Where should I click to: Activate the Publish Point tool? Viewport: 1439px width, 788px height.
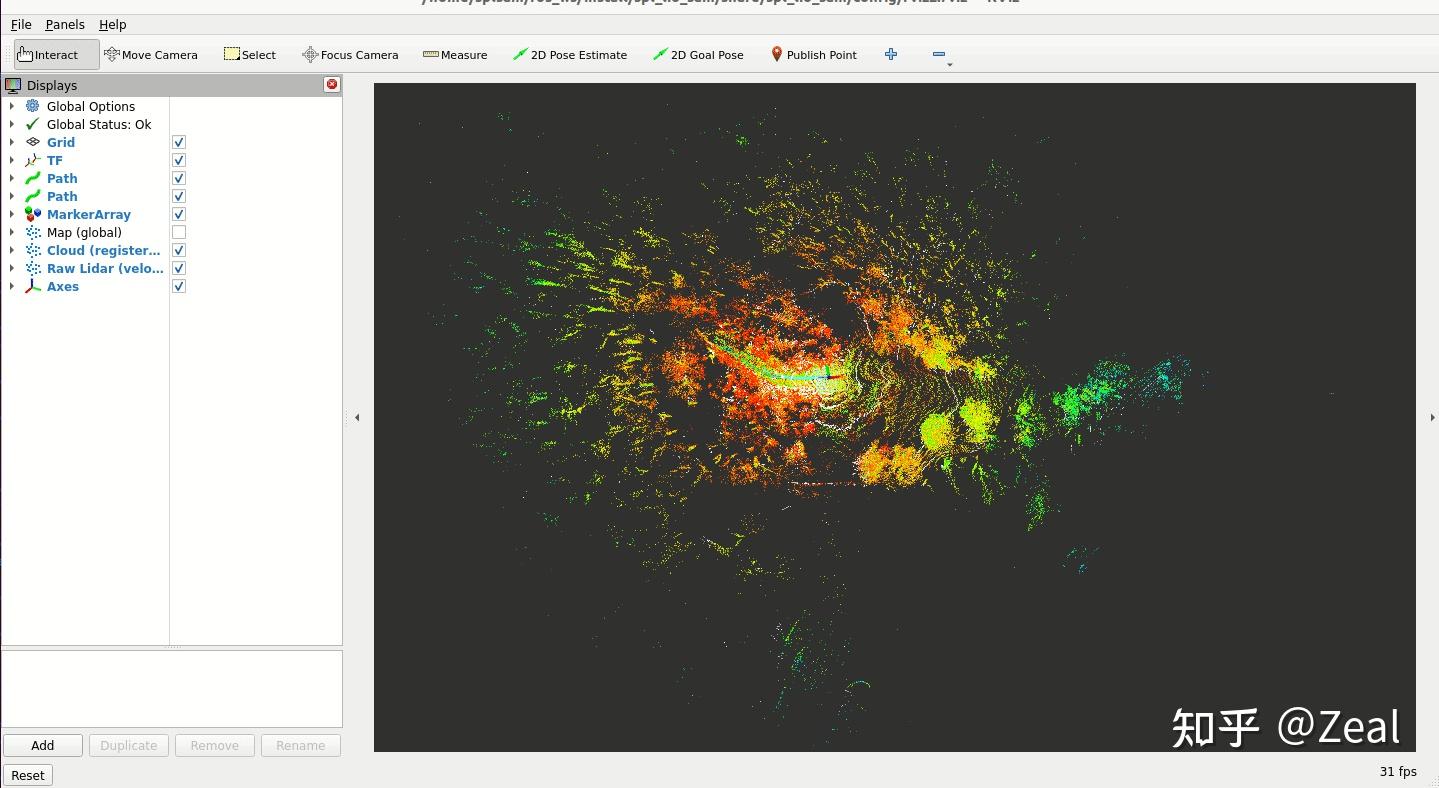(813, 55)
